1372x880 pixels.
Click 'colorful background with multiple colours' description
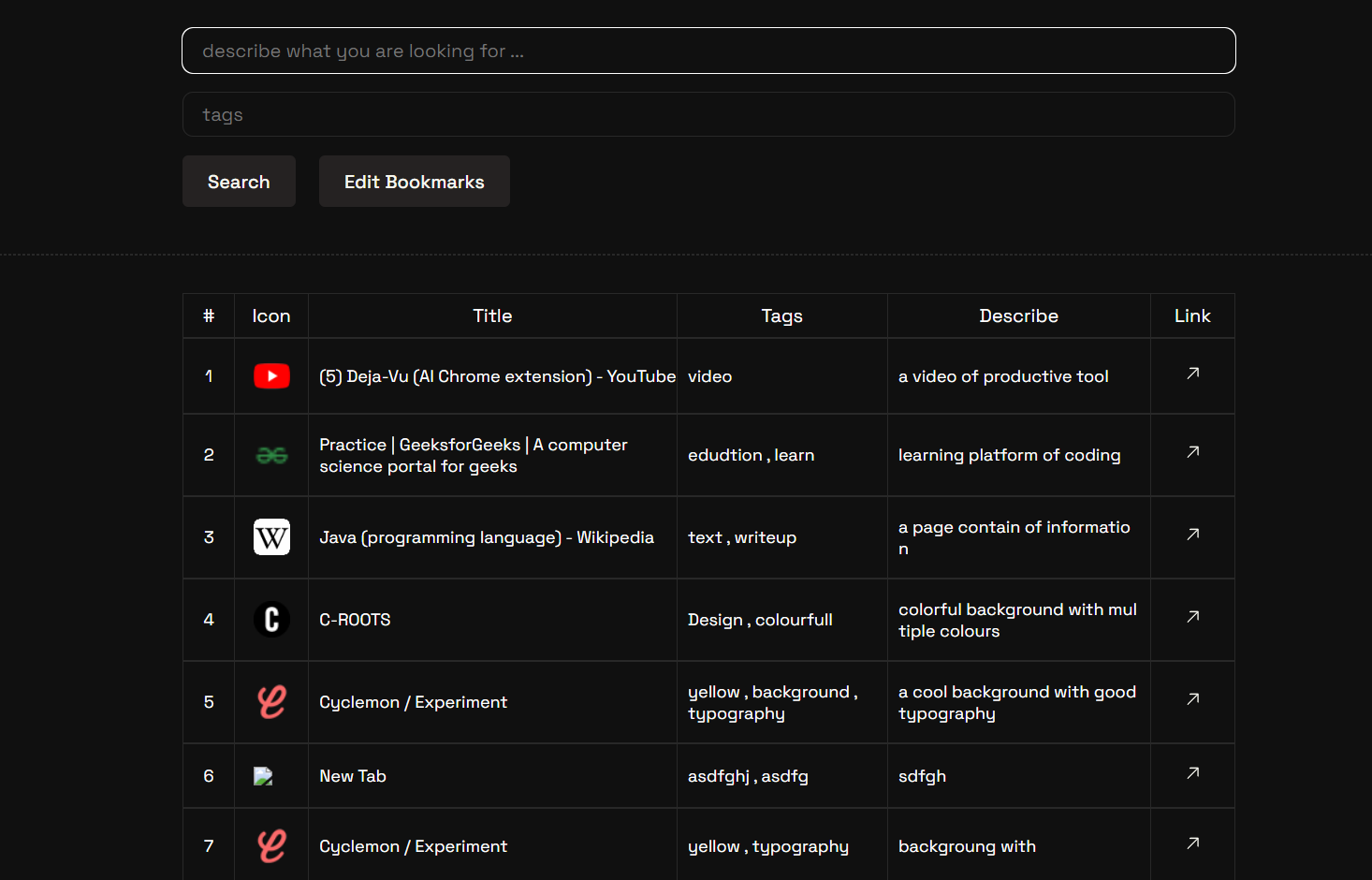(1017, 620)
